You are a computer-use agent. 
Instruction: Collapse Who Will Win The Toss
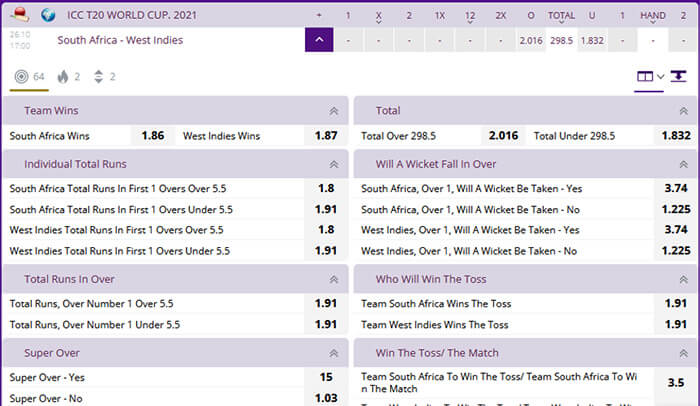coord(683,280)
